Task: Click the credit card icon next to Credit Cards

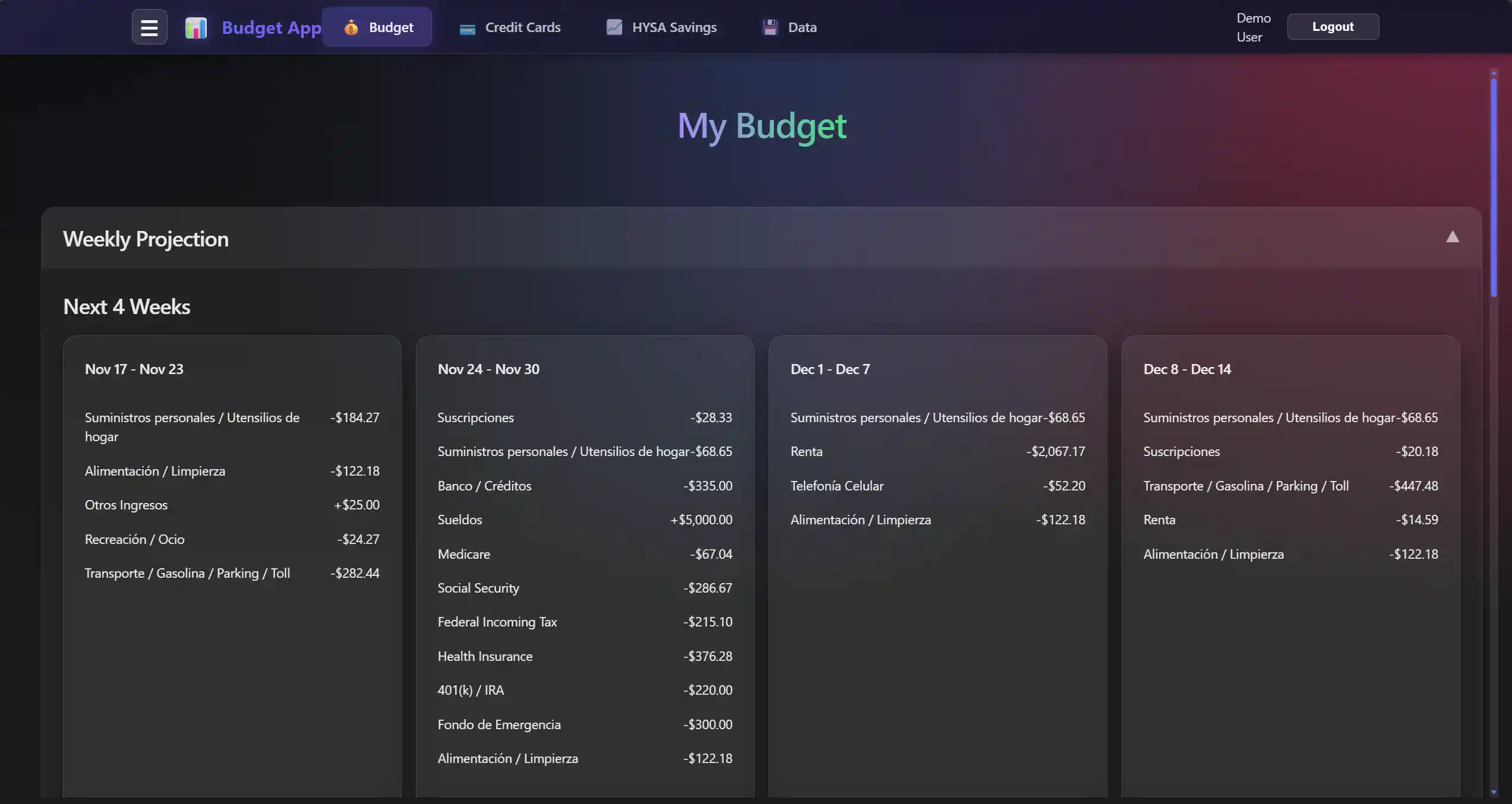Action: 468,27
